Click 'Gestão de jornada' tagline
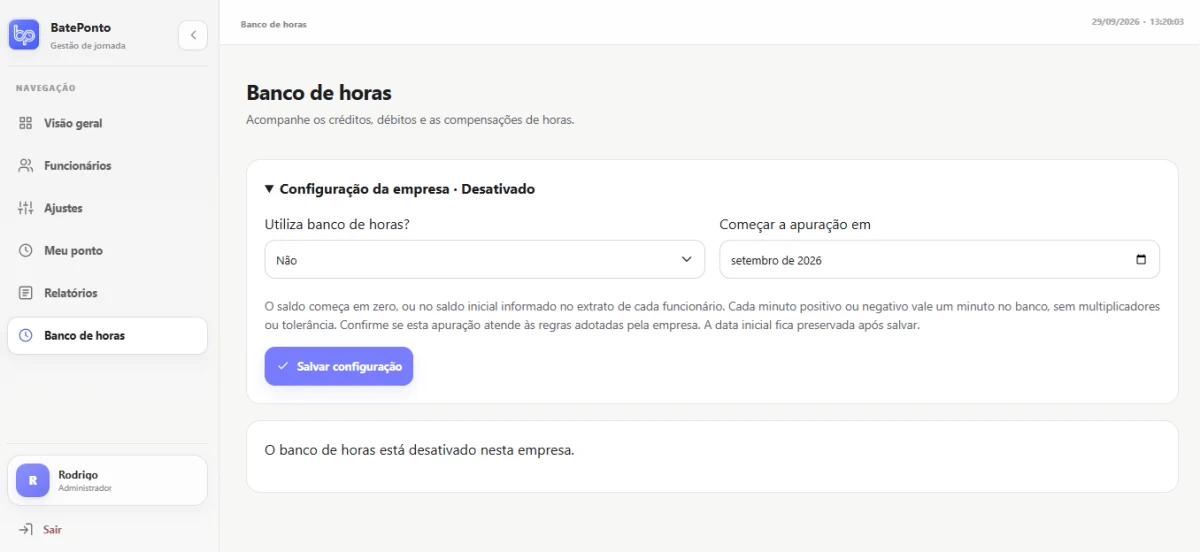The height and width of the screenshot is (552, 1200). pos(88,45)
